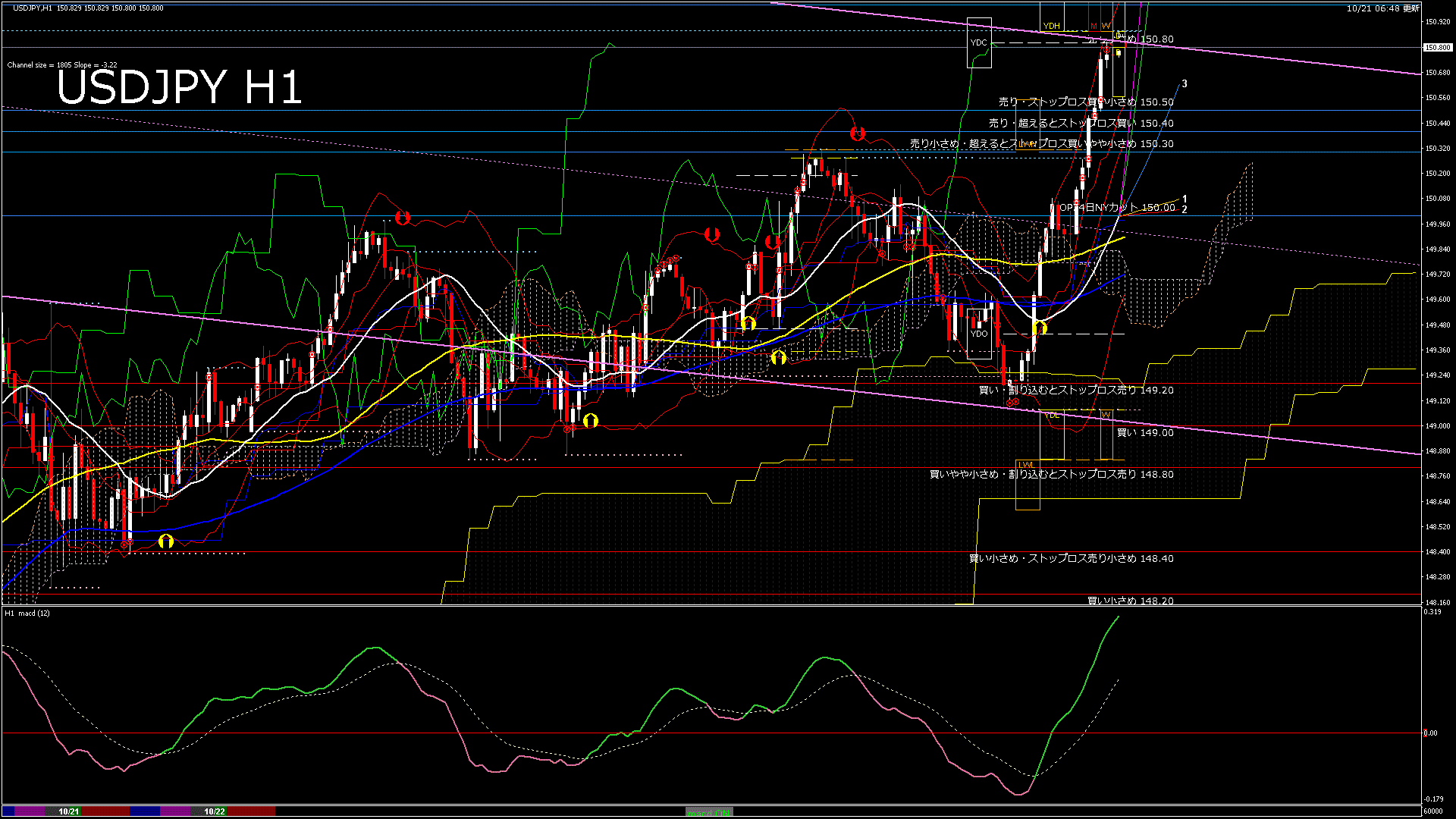This screenshot has height=819, width=1456.
Task: Select the 買いやや小さめ 148.80 order label
Action: click(1052, 474)
